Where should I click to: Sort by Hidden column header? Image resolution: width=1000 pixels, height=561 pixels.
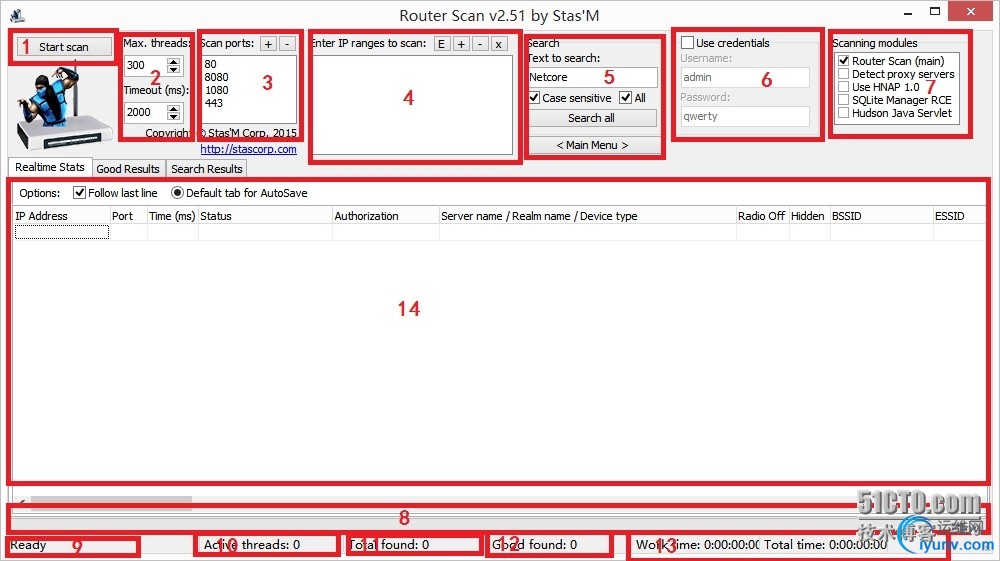click(x=809, y=216)
